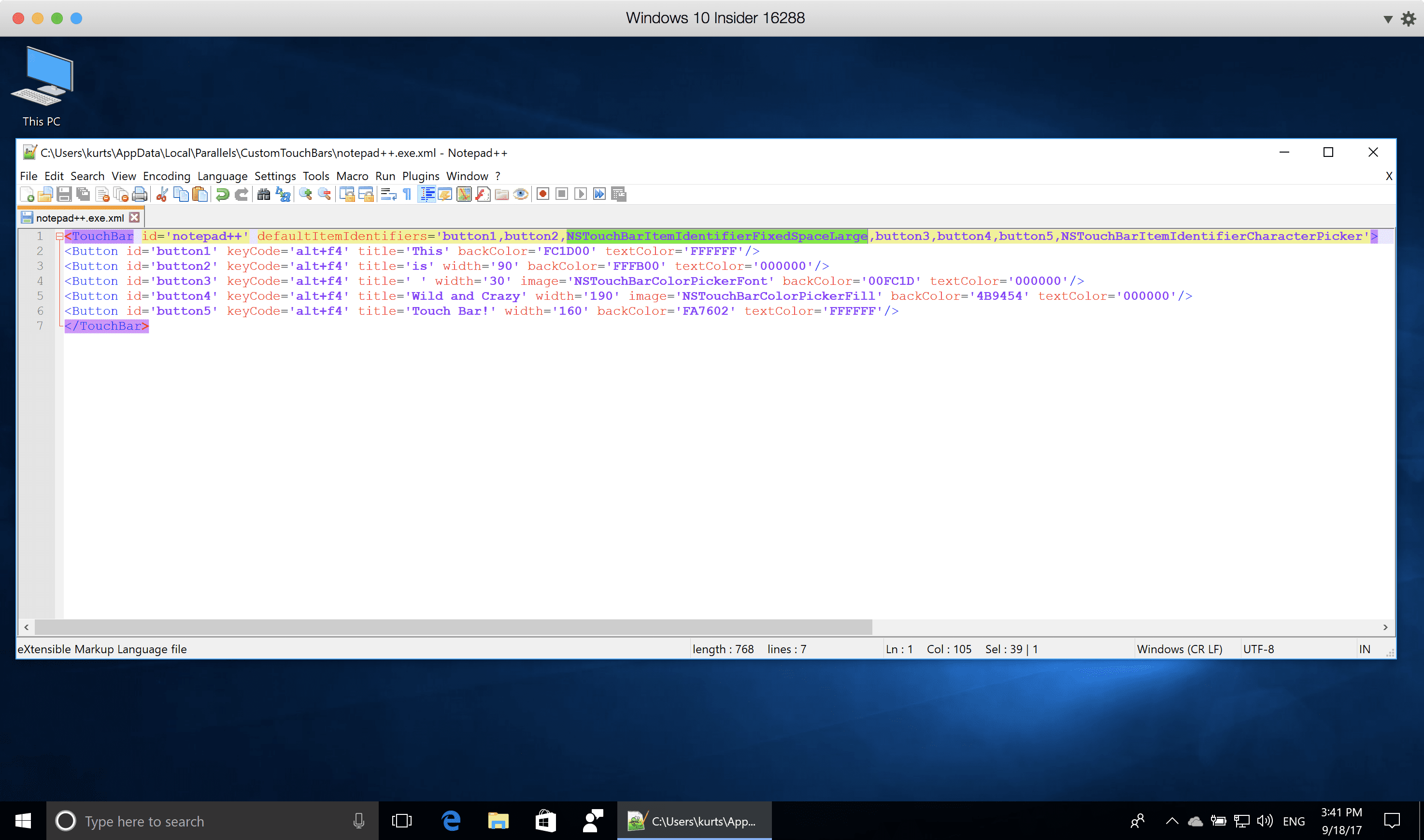Open the Settings menu
Screen dimensions: 1424x840
[275, 176]
